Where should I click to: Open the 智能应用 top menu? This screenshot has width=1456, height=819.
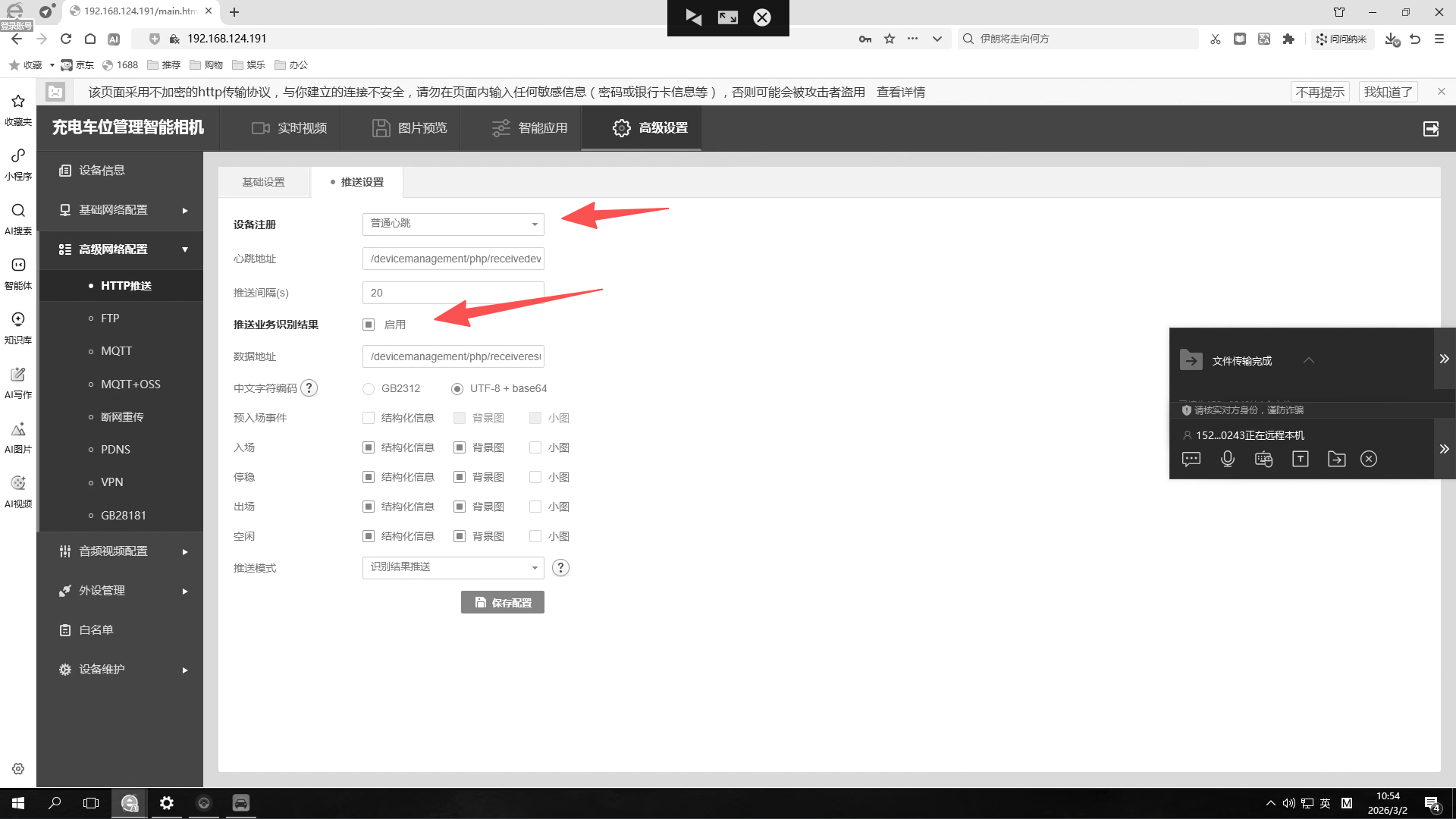point(530,128)
